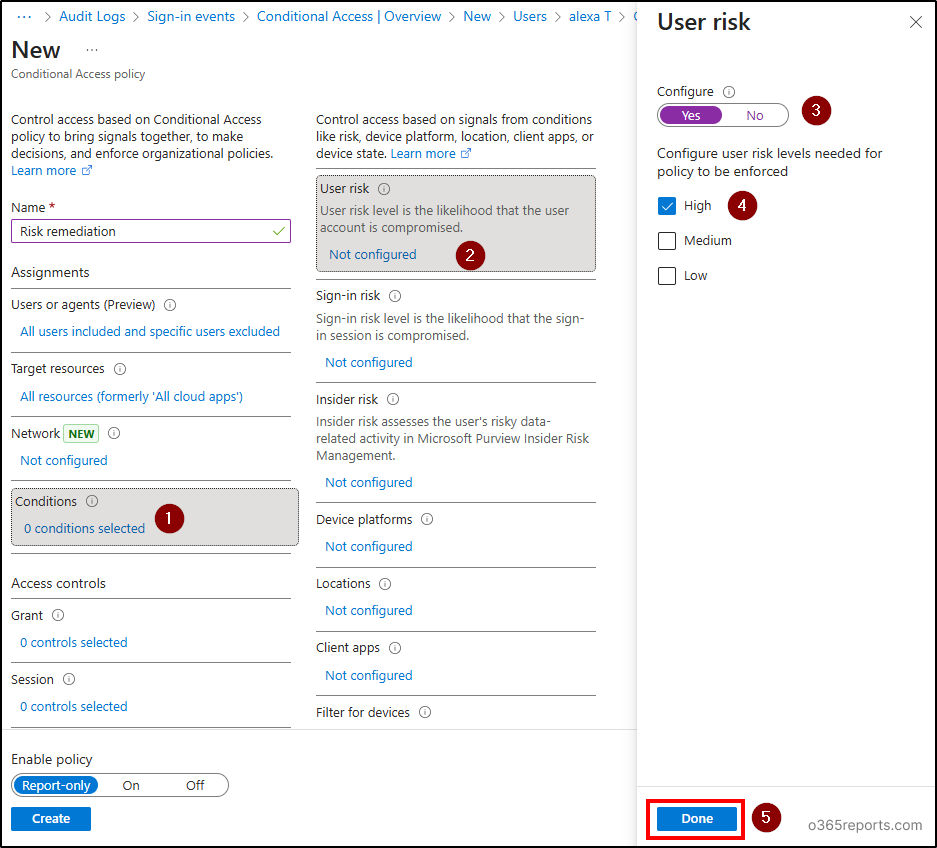Viewport: 937px width, 848px height.
Task: Navigate to Audit Logs in the breadcrumb
Action: pyautogui.click(x=92, y=16)
